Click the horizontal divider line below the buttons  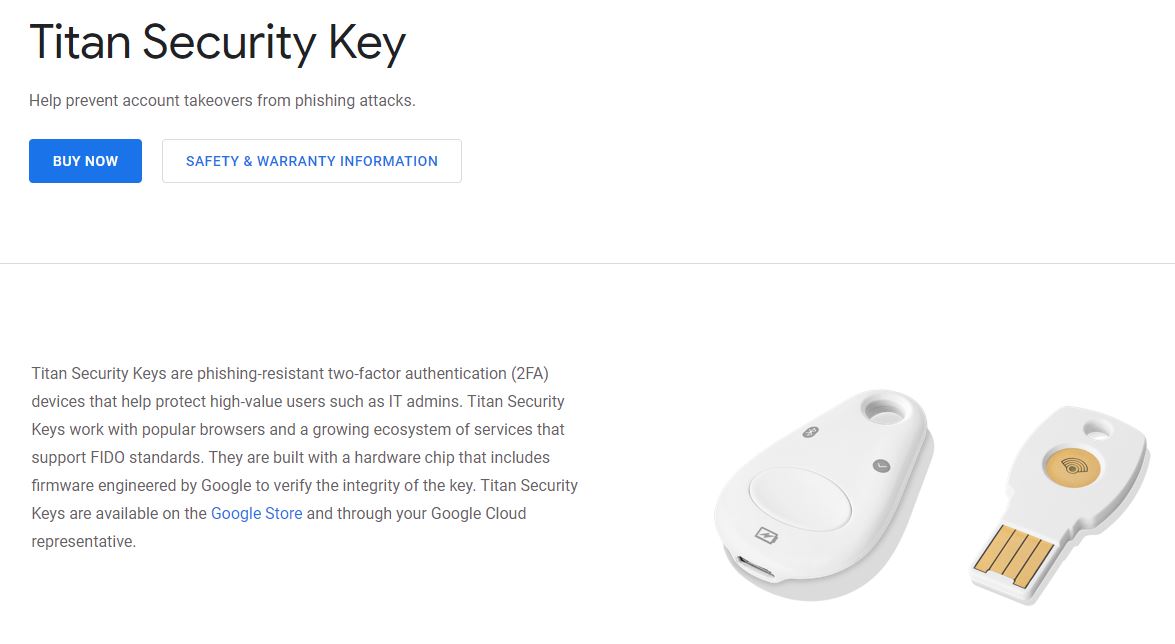click(587, 264)
